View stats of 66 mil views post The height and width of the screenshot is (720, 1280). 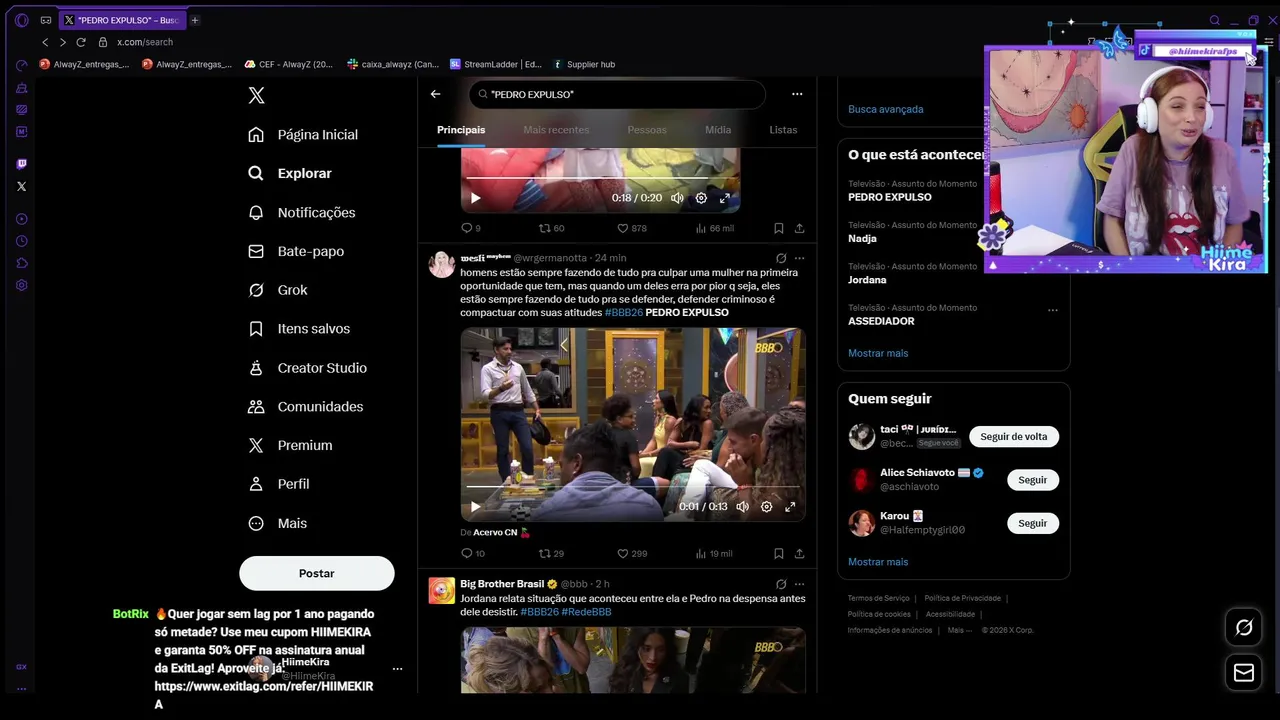(x=715, y=228)
